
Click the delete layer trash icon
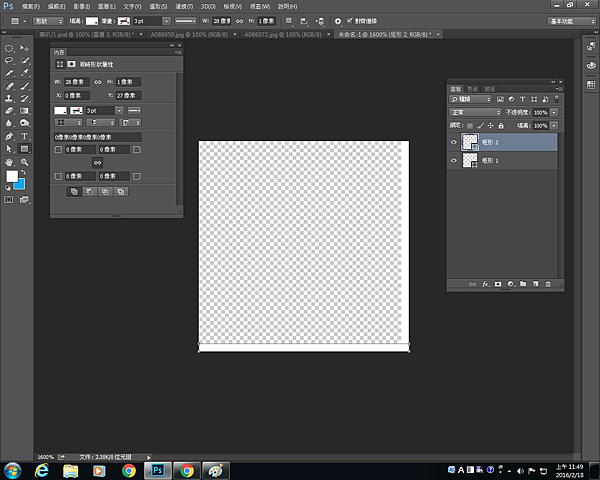coord(548,285)
